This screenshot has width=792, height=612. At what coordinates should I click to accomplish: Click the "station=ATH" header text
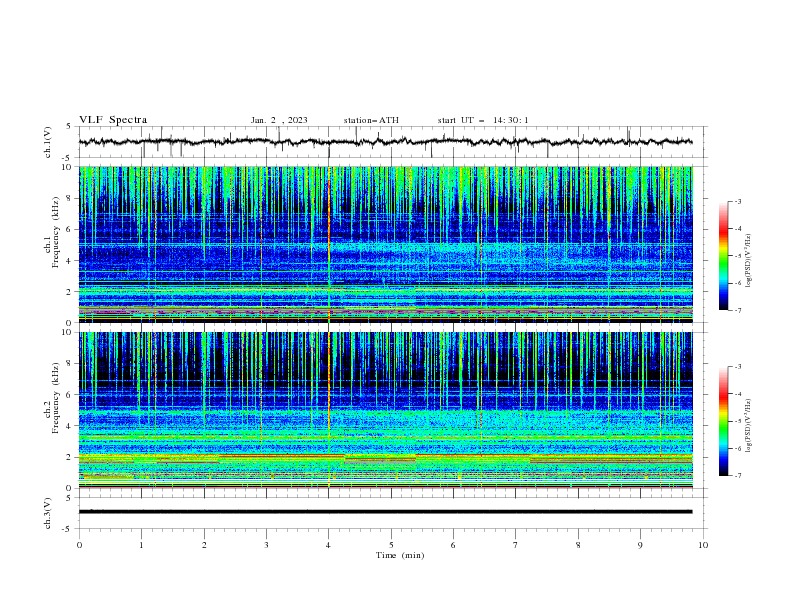tap(371, 120)
